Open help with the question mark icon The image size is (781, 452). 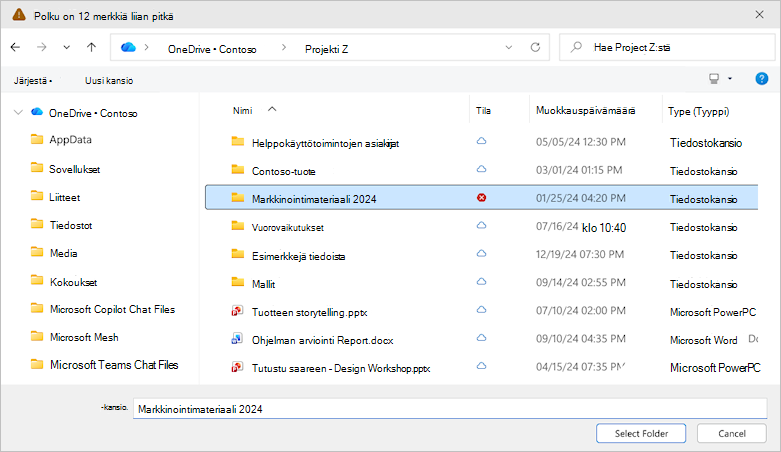[762, 79]
